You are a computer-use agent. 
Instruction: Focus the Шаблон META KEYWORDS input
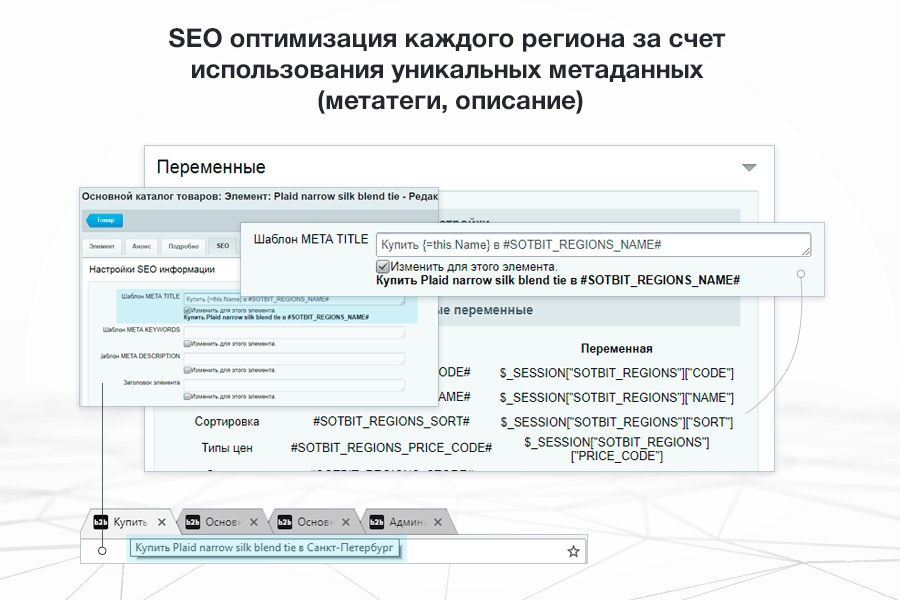click(294, 332)
